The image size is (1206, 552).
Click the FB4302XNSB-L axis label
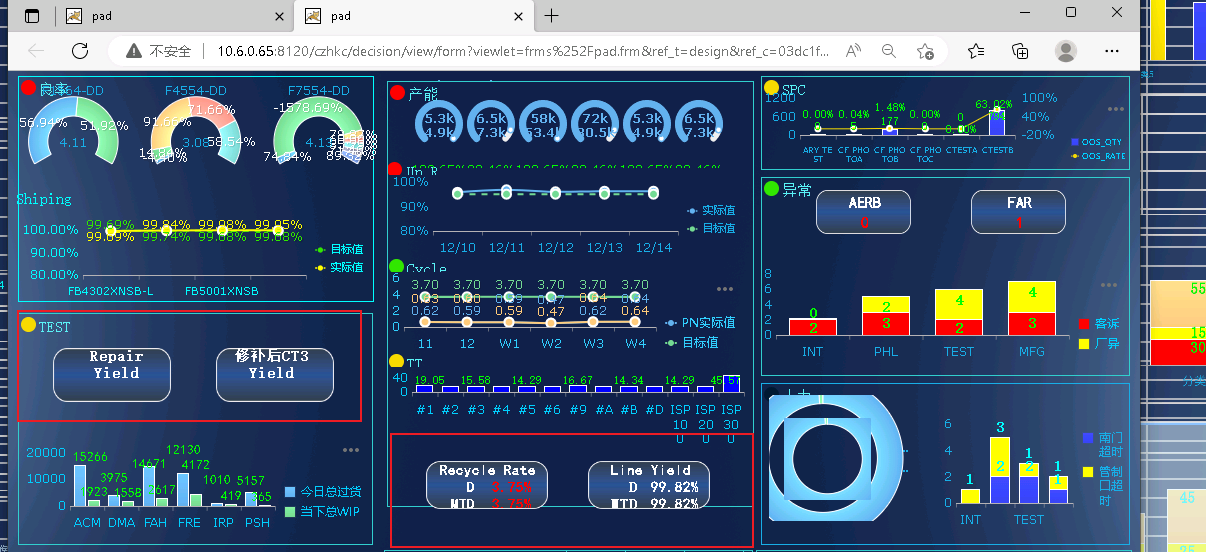tap(111, 291)
